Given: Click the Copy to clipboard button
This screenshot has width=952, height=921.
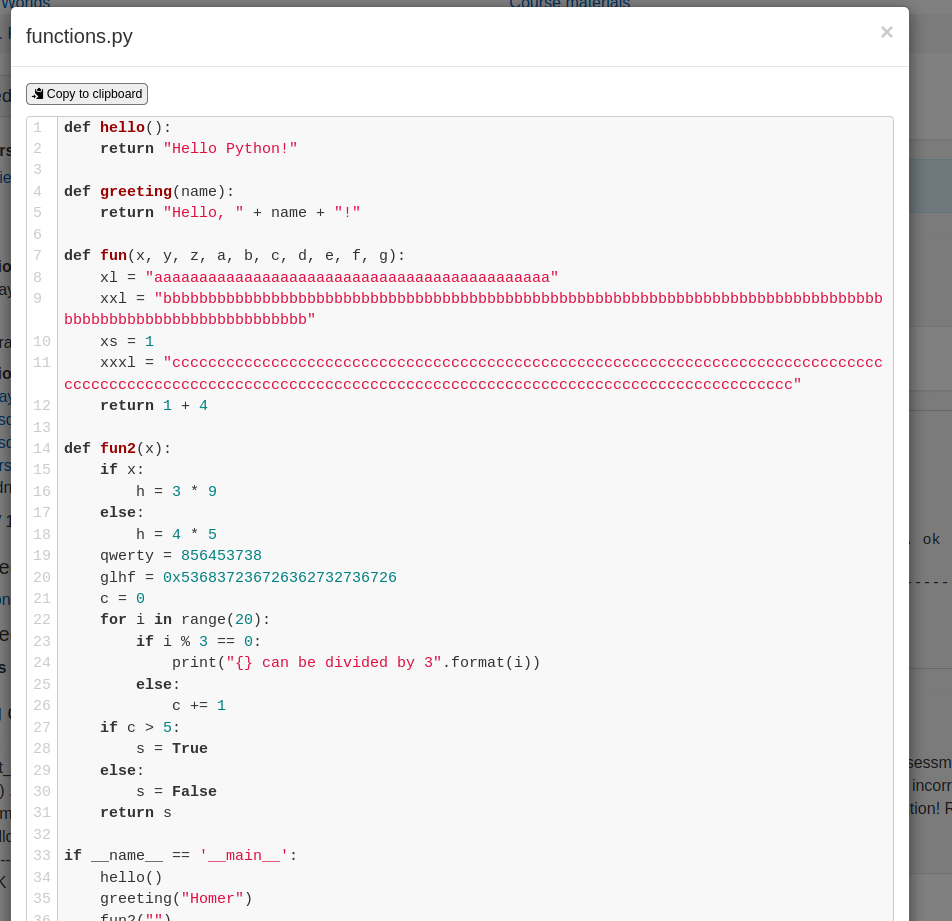Looking at the screenshot, I should [86, 93].
